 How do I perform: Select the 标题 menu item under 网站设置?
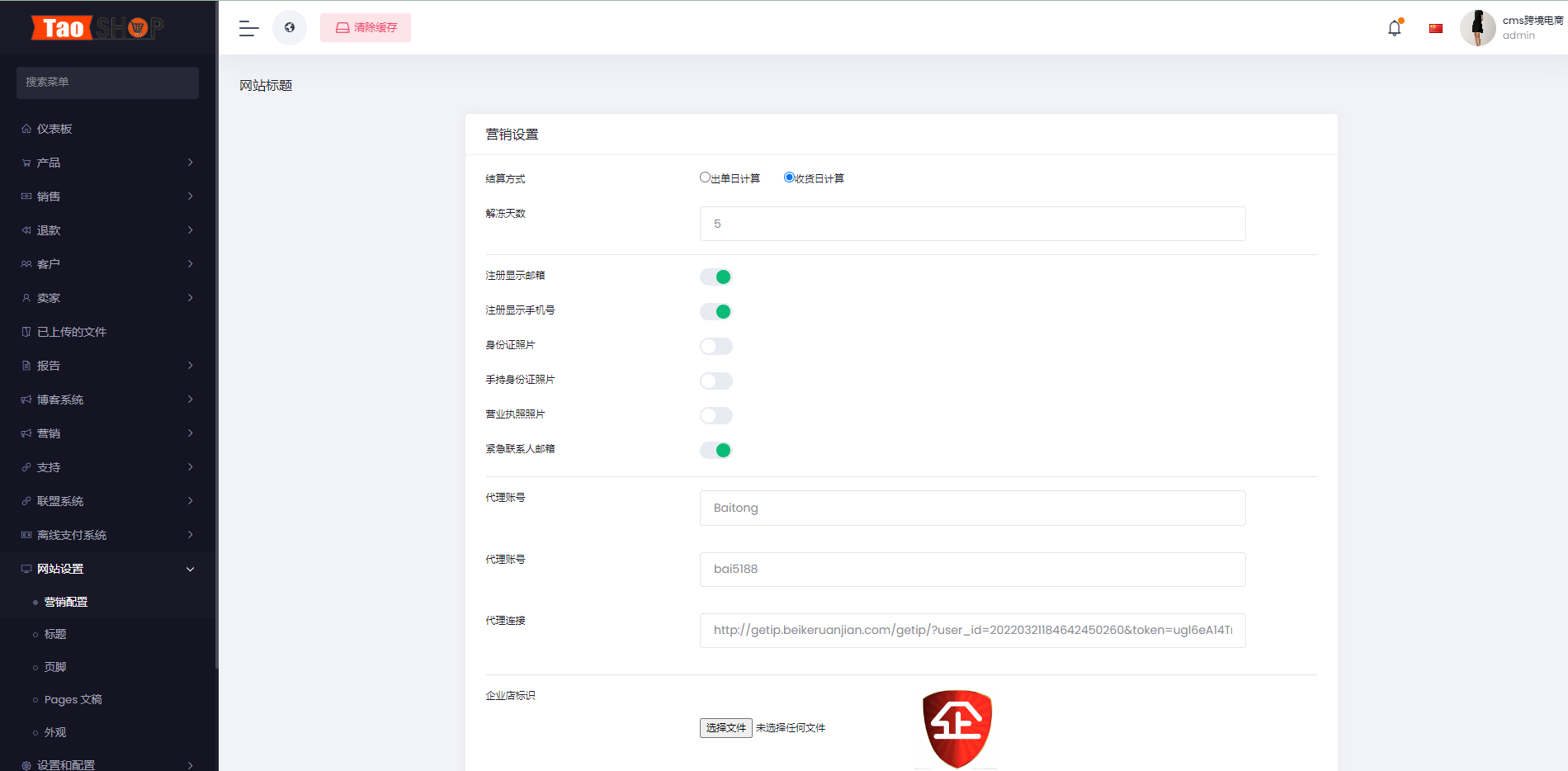pyautogui.click(x=55, y=634)
